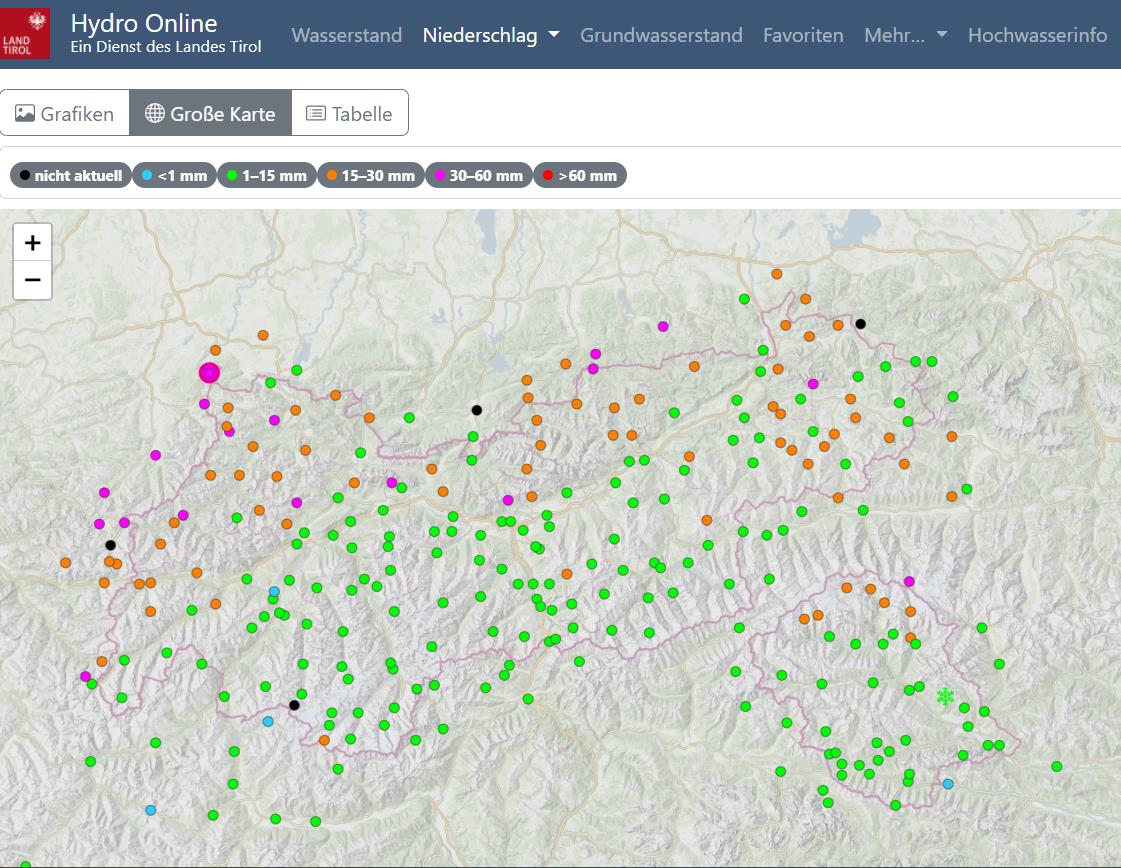Open the Hochwasserinfo page

pyautogui.click(x=1037, y=35)
